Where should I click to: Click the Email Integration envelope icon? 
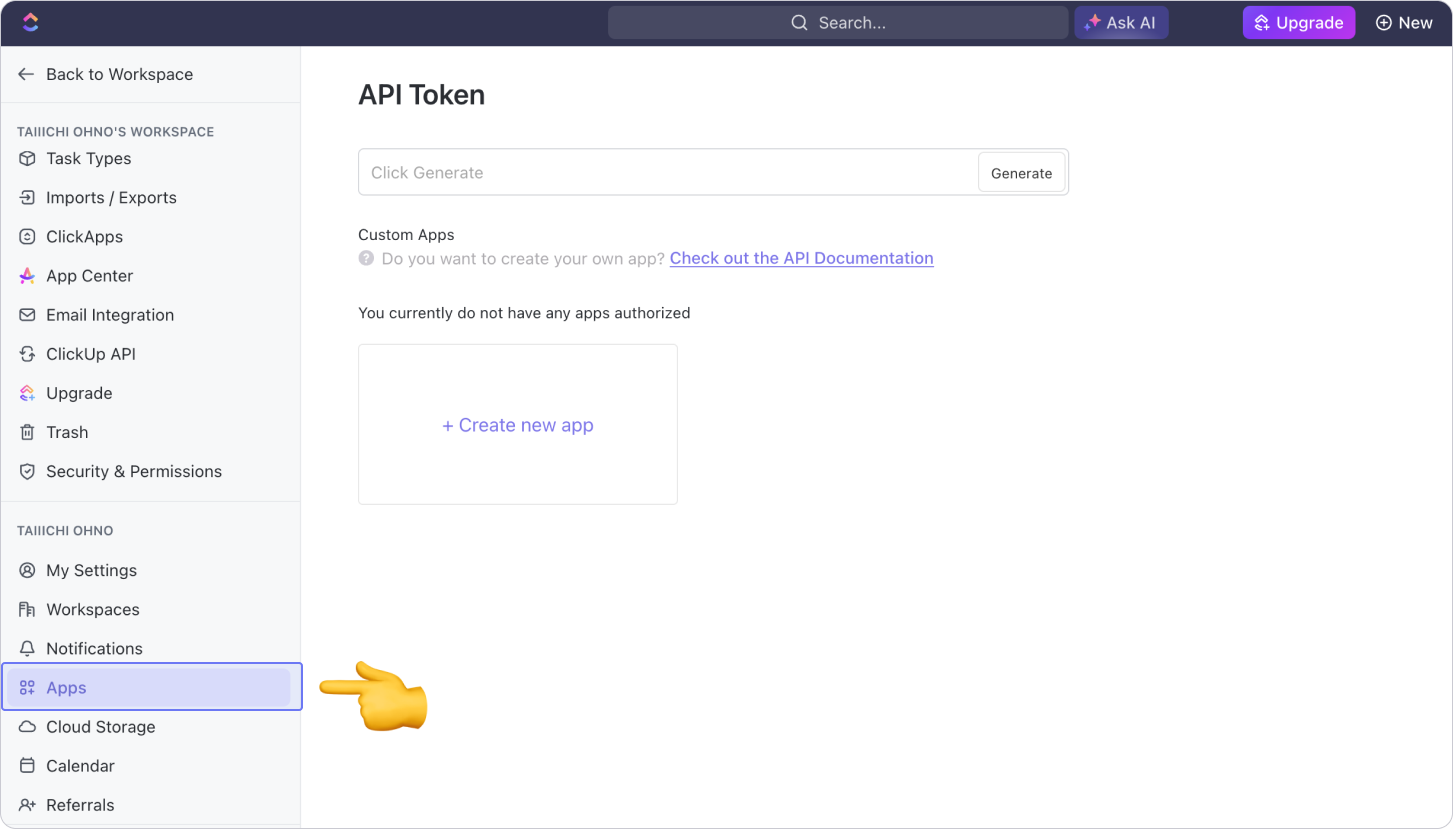click(27, 315)
